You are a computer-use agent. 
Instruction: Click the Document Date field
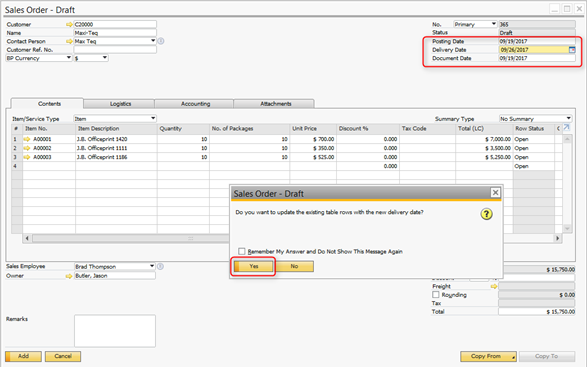537,58
